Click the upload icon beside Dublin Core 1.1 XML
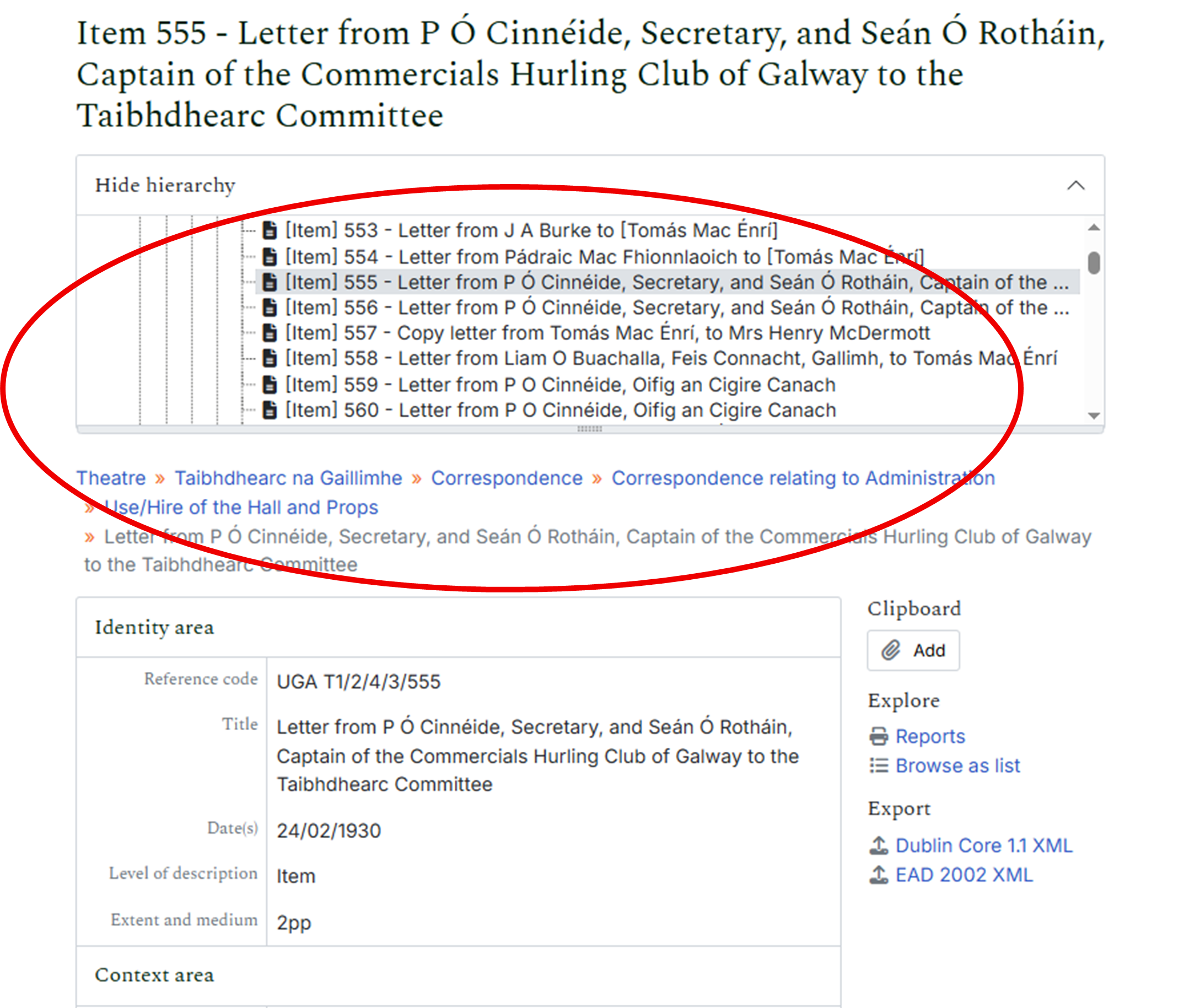 pyautogui.click(x=878, y=846)
